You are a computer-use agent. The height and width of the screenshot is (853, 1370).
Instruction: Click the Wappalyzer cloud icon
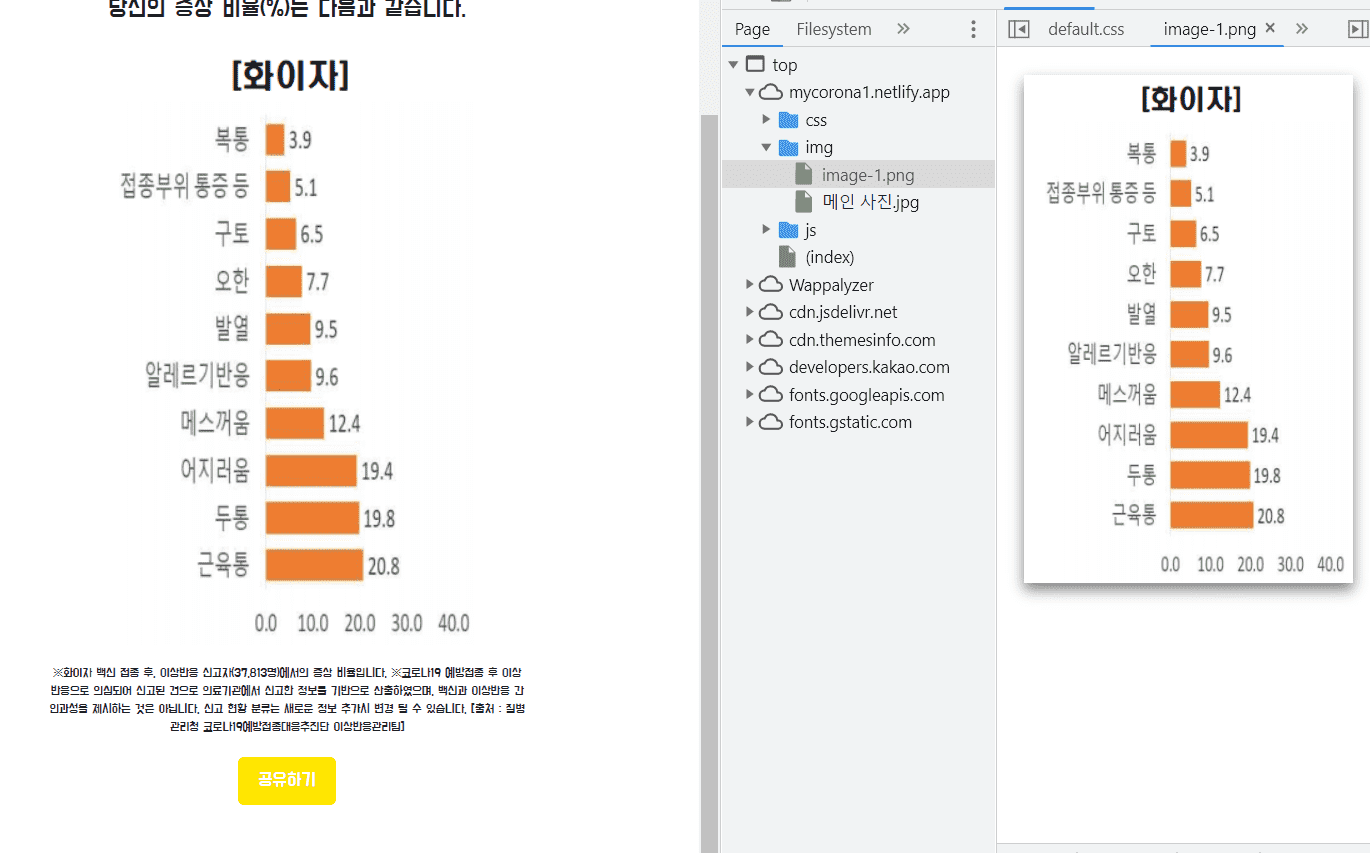click(770, 285)
